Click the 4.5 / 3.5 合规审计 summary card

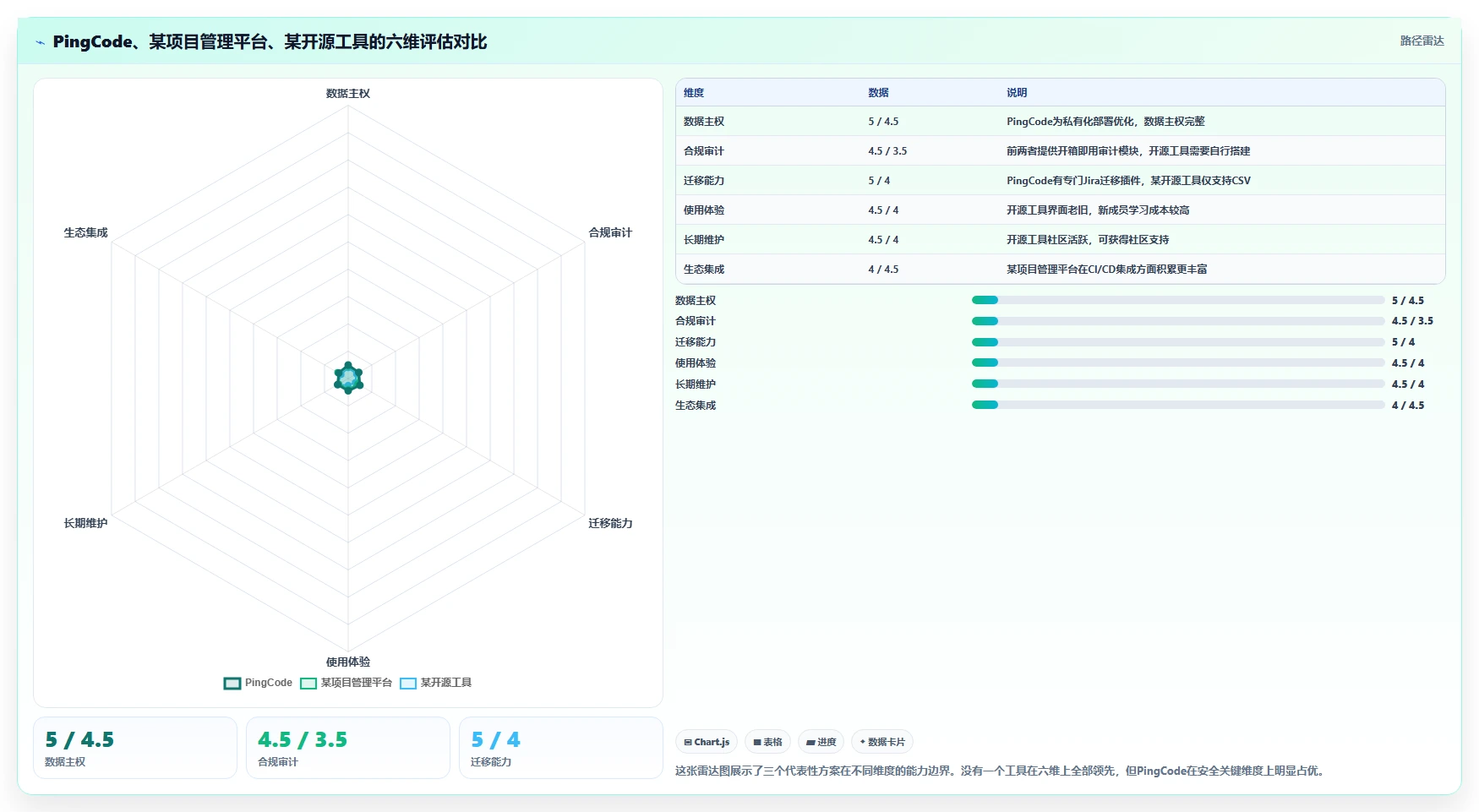(348, 748)
